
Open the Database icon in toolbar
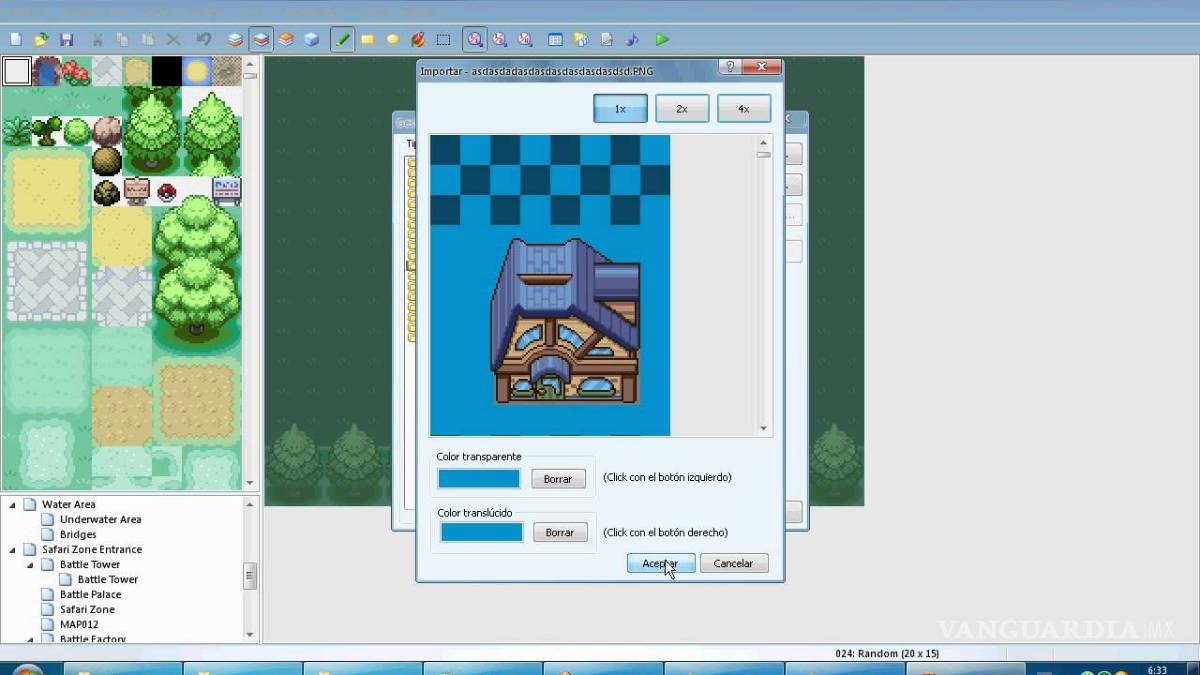tap(555, 40)
